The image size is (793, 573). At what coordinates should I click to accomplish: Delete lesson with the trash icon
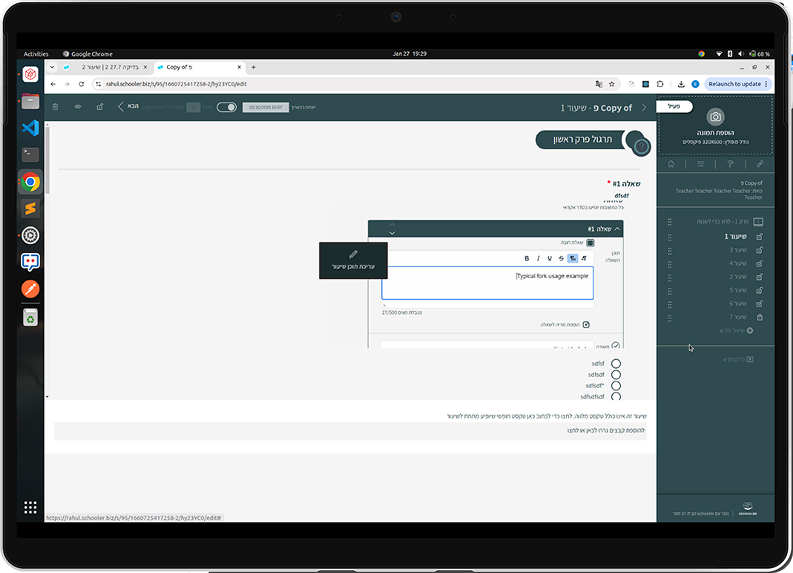(56, 107)
